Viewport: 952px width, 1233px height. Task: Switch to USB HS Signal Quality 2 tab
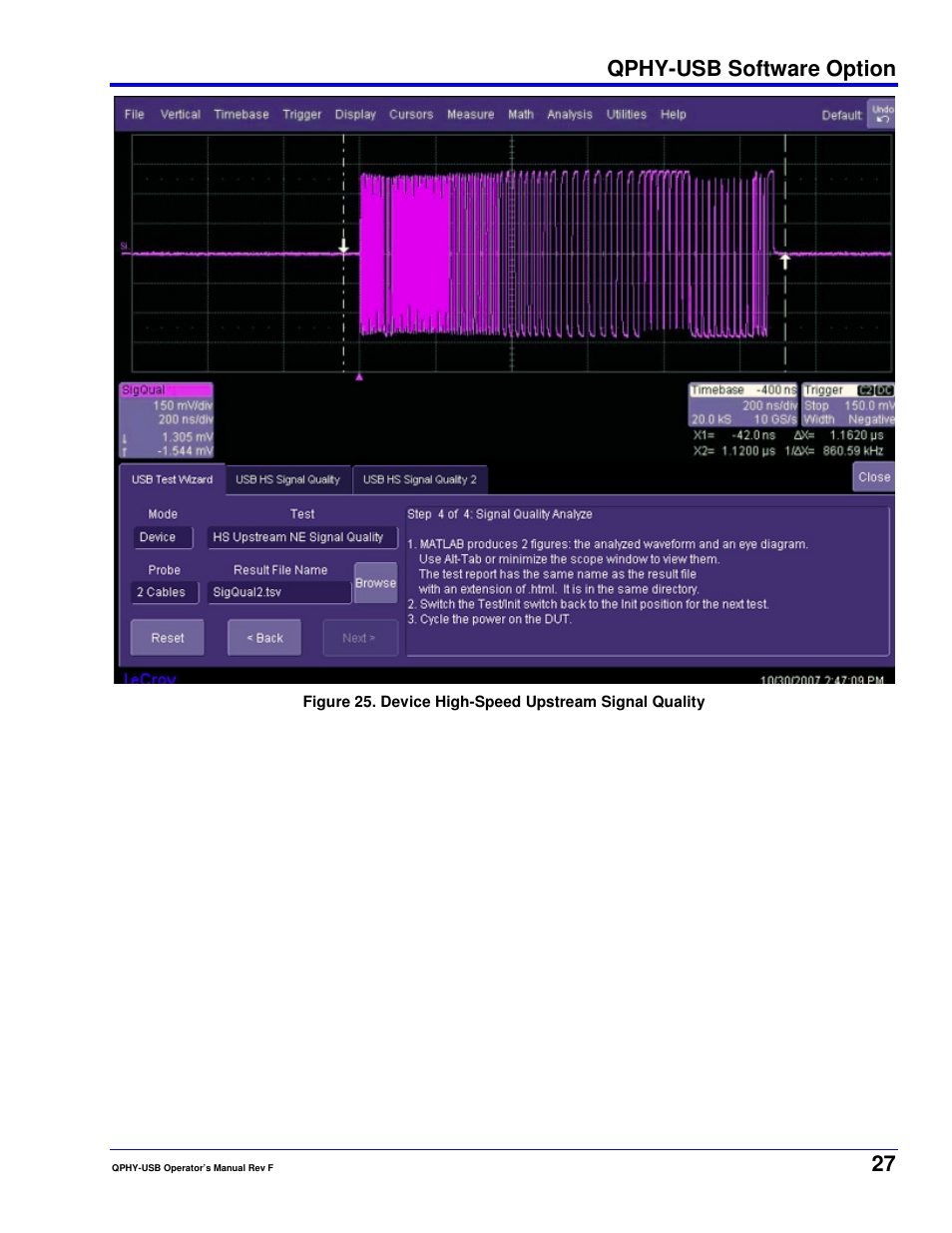[420, 480]
